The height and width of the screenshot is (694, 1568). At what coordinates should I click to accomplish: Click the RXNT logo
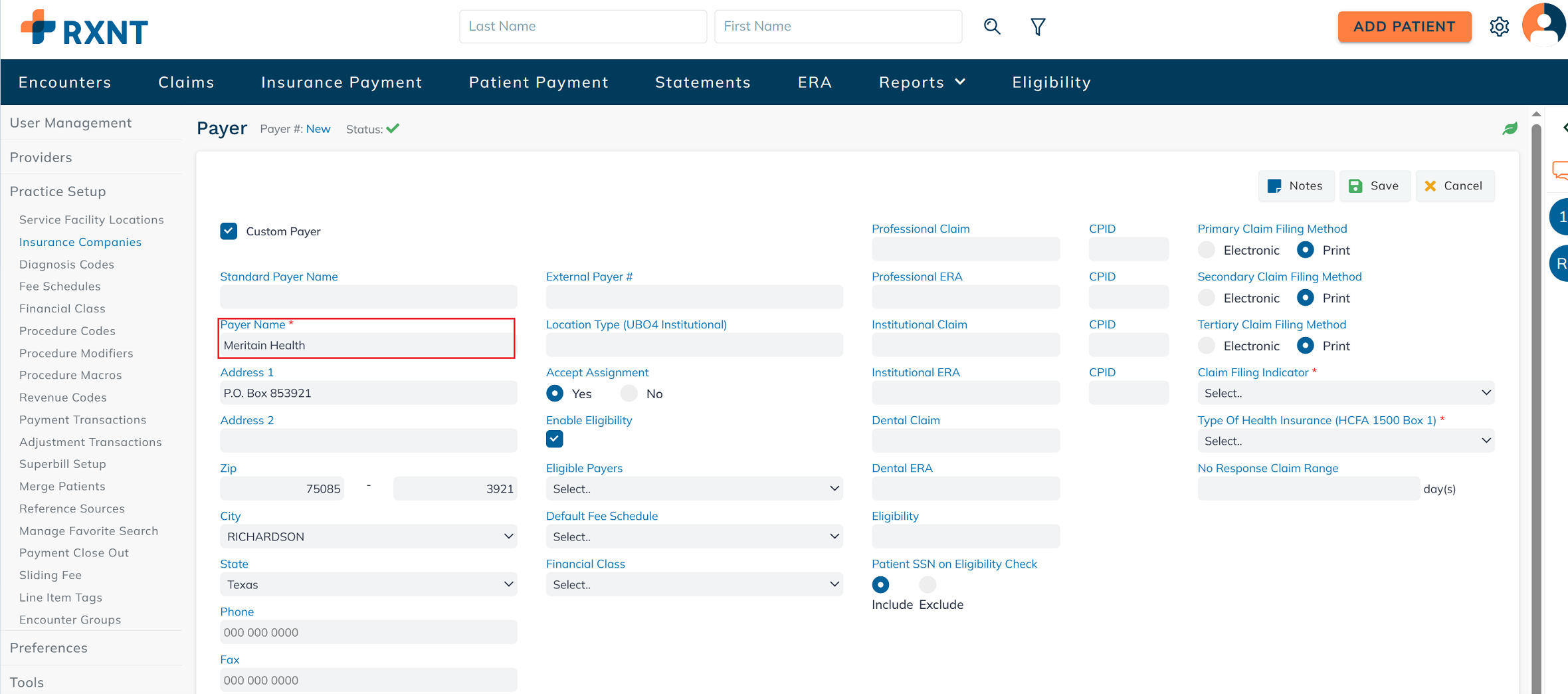point(84,29)
